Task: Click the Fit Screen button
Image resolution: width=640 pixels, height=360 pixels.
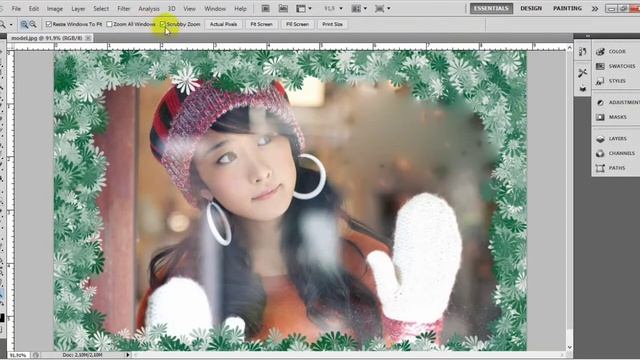Action: [261, 24]
